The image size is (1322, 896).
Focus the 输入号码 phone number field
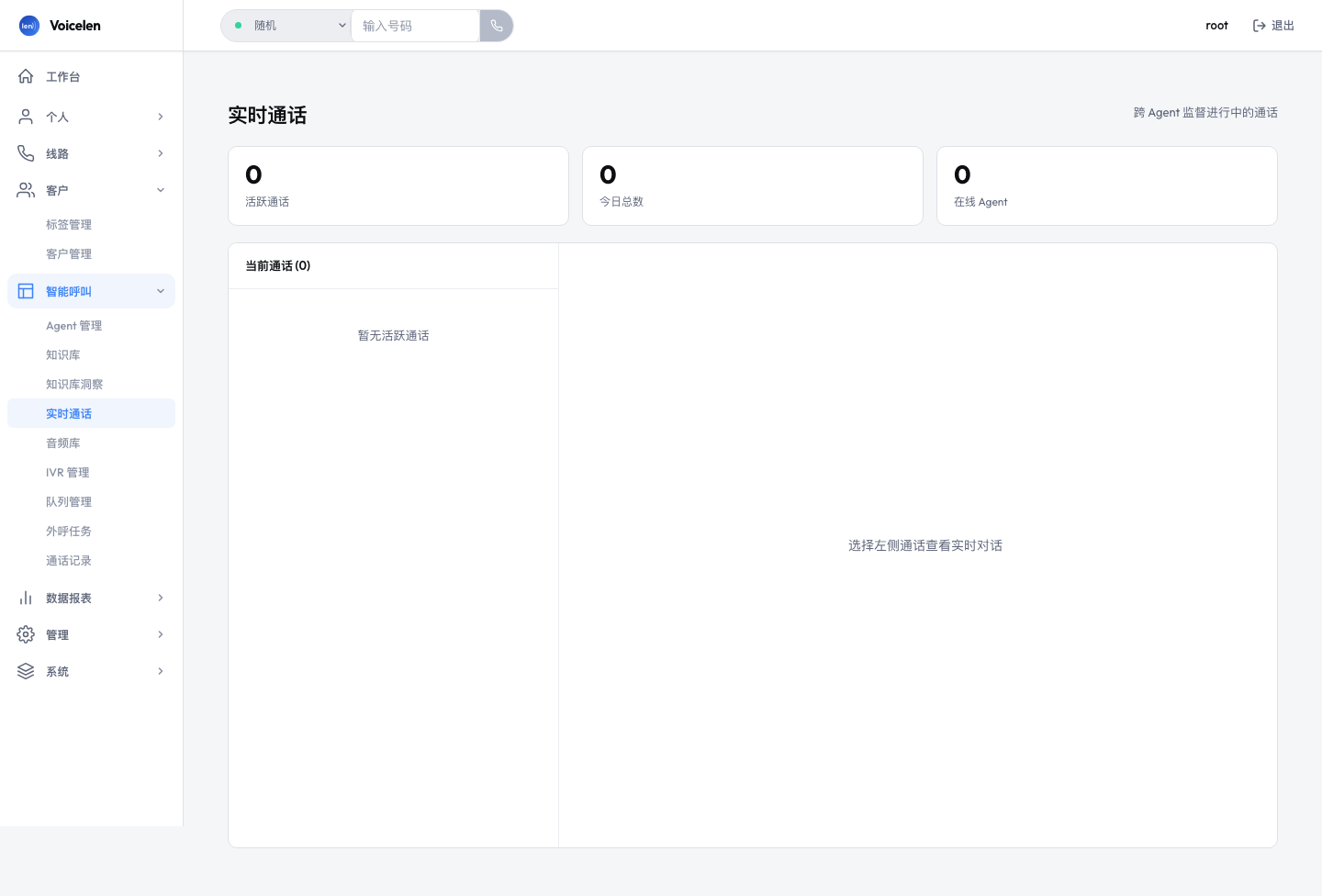(x=415, y=26)
